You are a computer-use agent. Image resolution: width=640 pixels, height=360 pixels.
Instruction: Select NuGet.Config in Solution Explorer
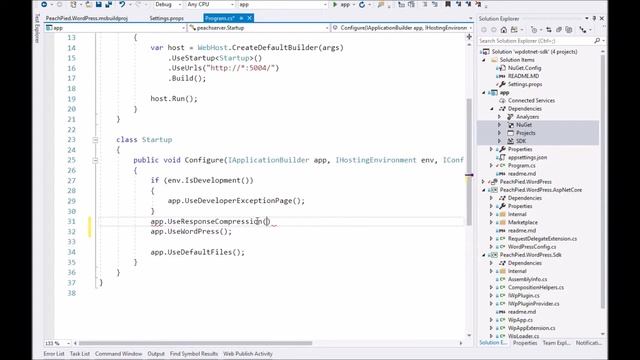(x=524, y=68)
